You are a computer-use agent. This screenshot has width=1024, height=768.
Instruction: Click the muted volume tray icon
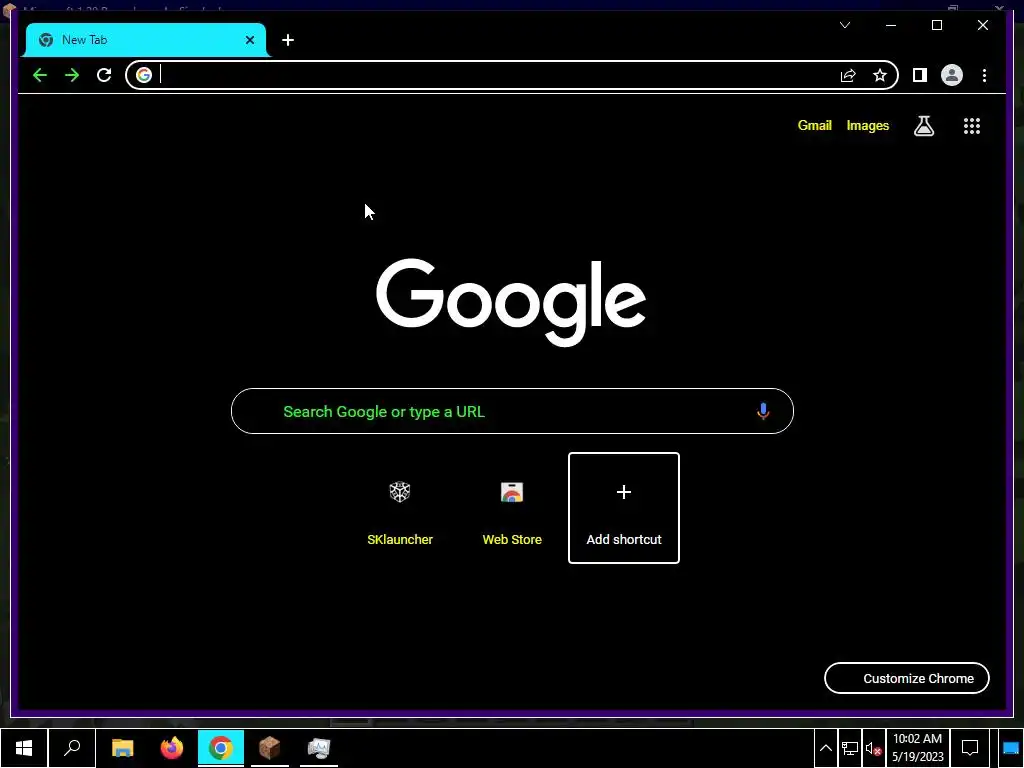pos(874,748)
